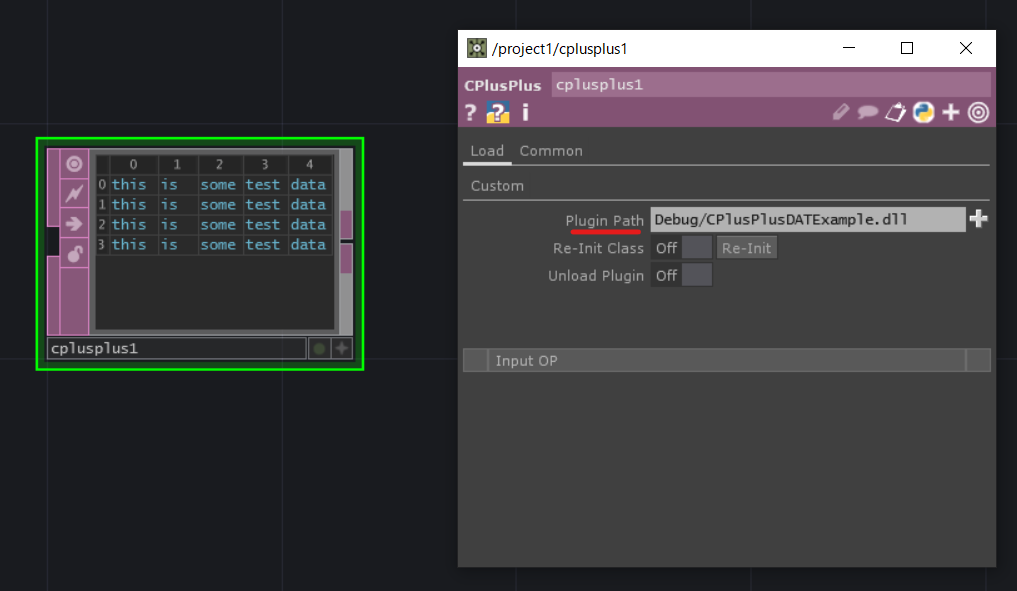
Task: Switch to the Load tab
Action: [487, 151]
